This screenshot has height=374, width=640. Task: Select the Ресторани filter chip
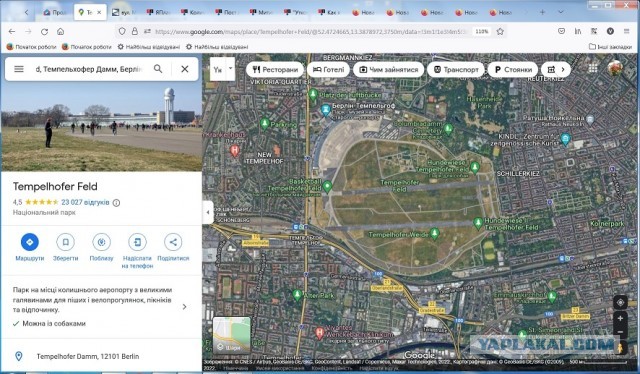[x=275, y=69]
